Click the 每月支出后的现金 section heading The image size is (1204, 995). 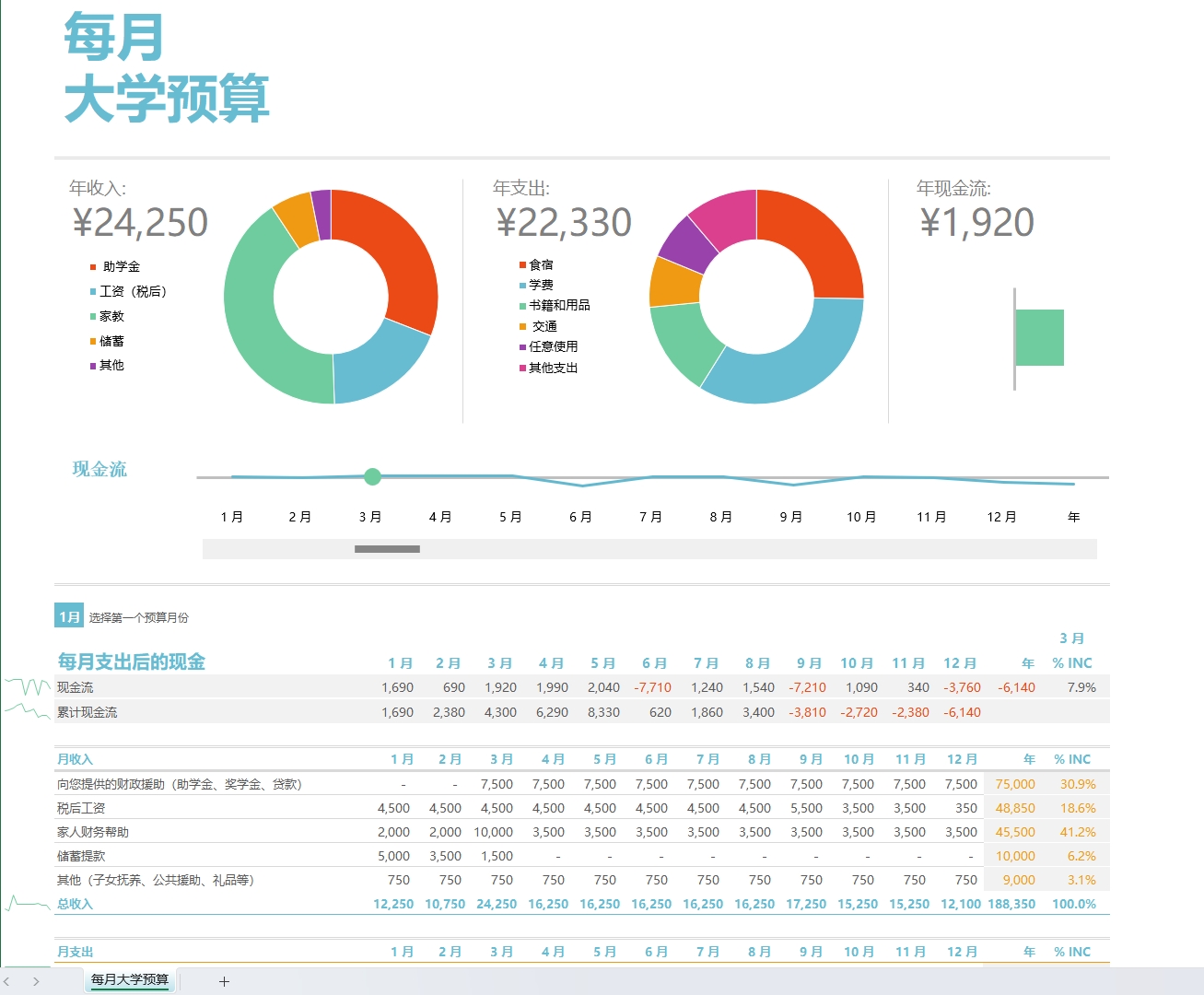point(132,661)
